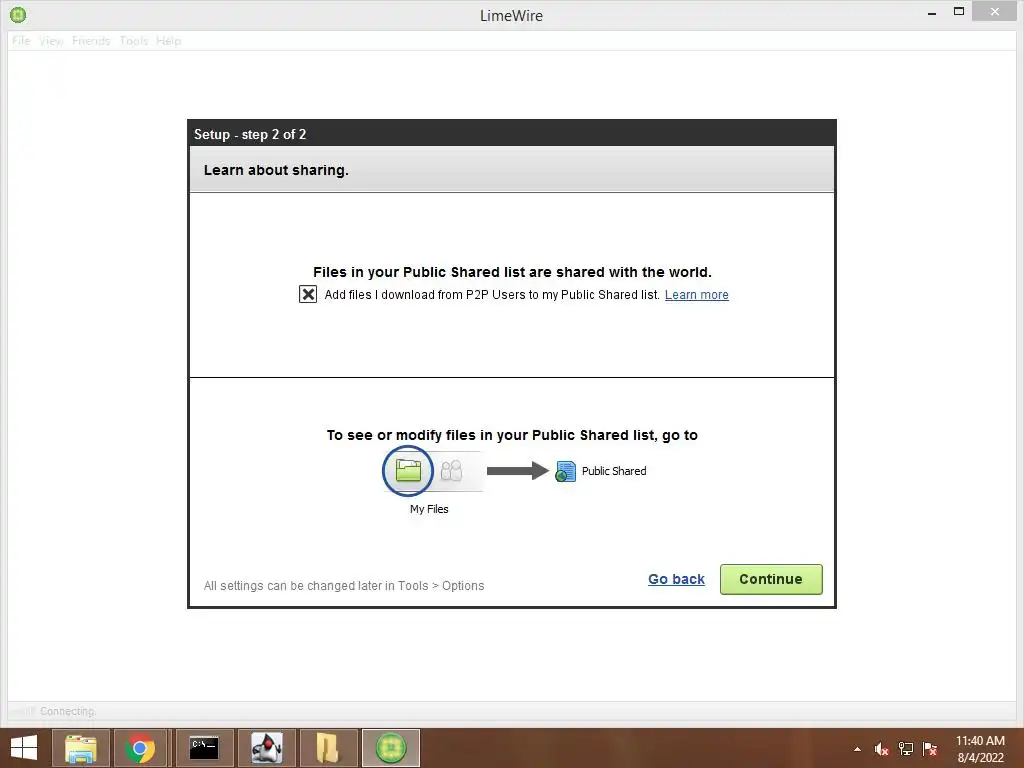Click the Public Shared list icon
The height and width of the screenshot is (768, 1024).
pyautogui.click(x=566, y=471)
